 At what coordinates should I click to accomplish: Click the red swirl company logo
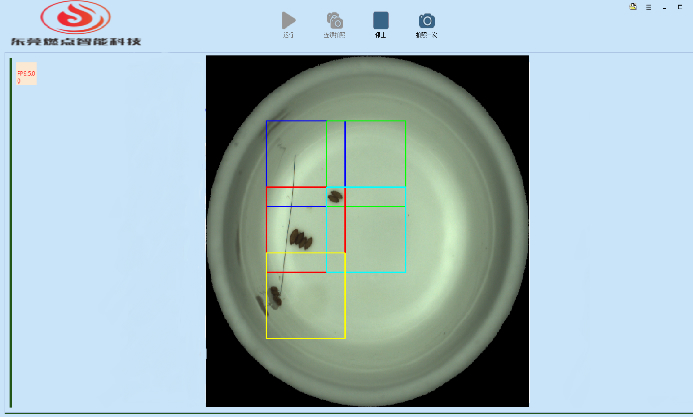click(76, 17)
